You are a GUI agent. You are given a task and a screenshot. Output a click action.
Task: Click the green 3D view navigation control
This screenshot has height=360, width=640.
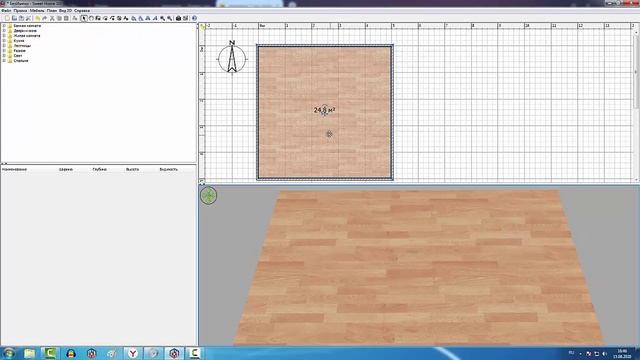tap(209, 196)
